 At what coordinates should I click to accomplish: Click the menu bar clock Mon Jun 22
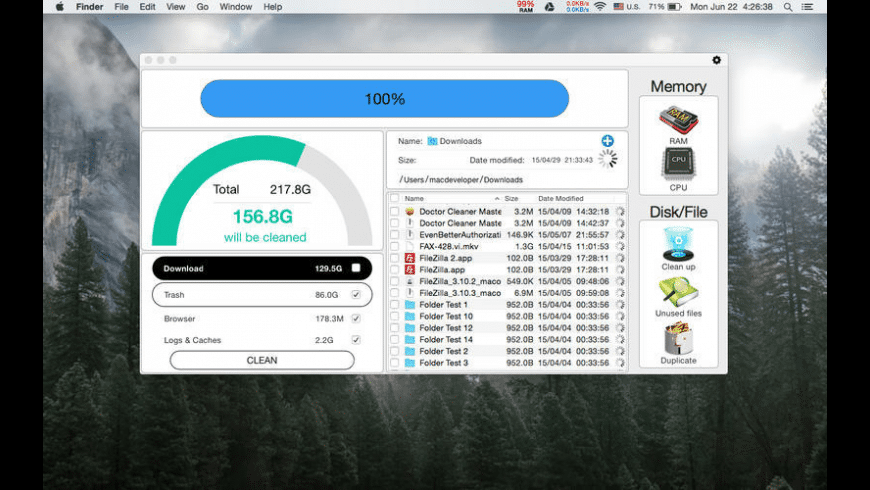coord(731,7)
